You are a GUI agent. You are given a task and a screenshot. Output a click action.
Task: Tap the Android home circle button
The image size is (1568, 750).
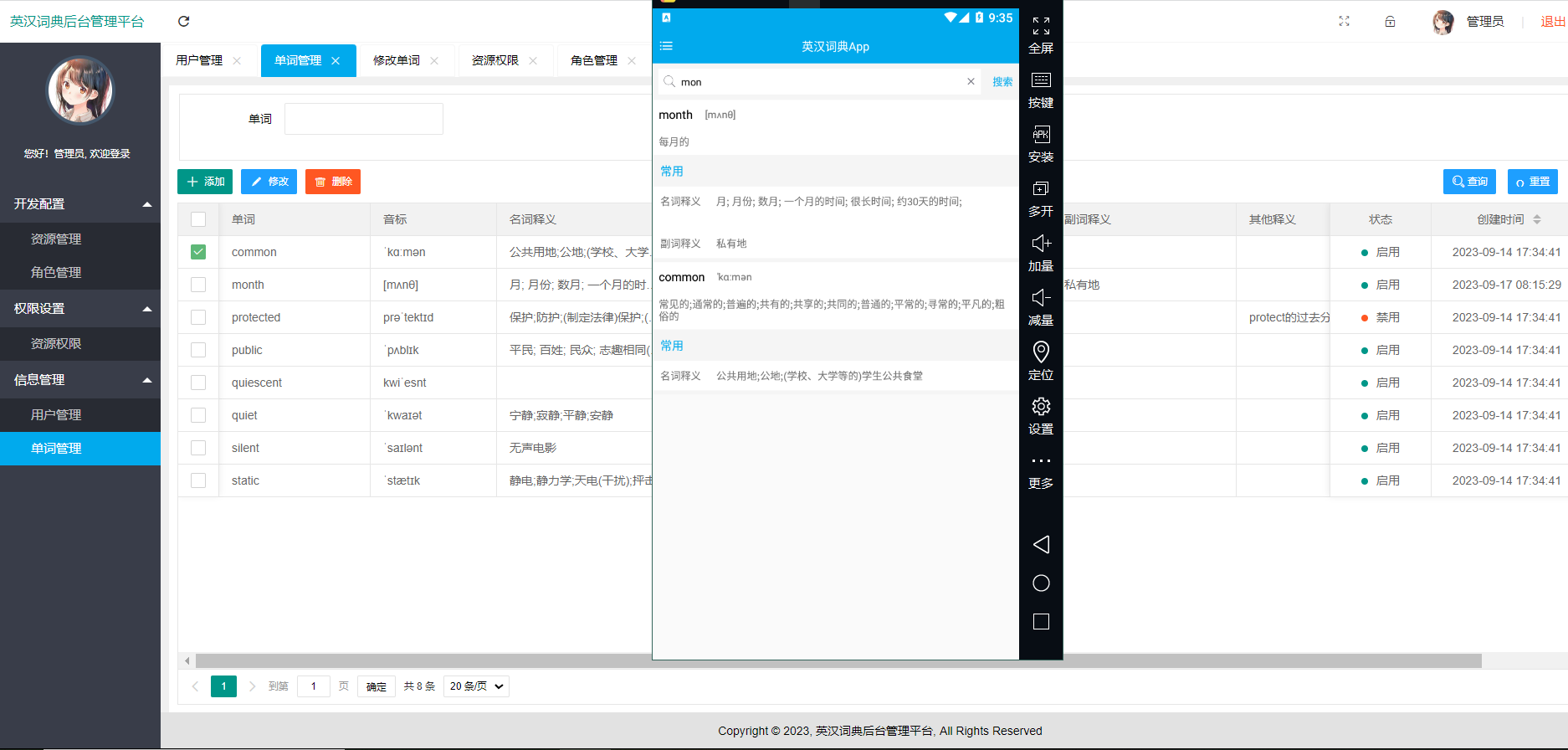1041,583
